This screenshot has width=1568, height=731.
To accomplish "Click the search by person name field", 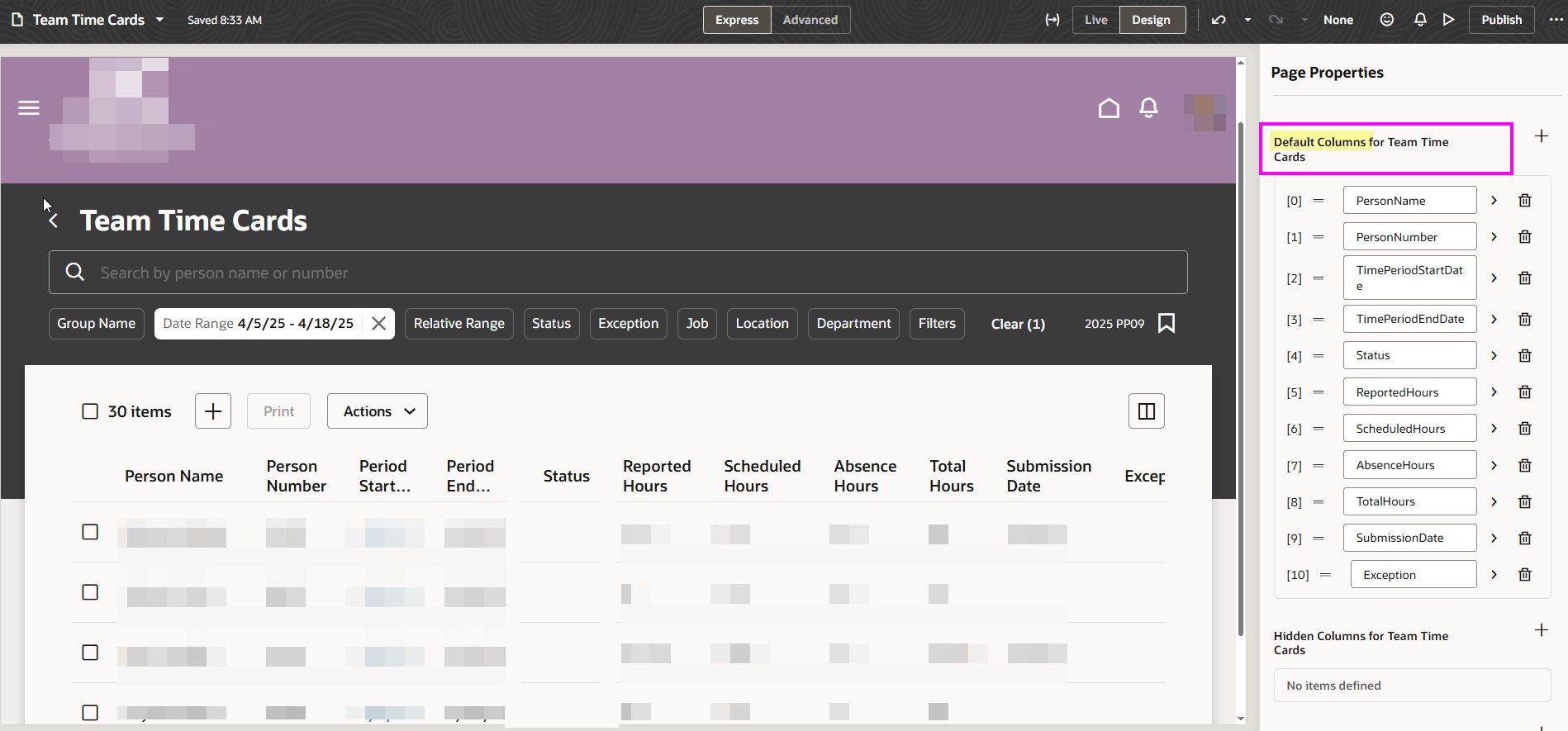I will pos(618,273).
